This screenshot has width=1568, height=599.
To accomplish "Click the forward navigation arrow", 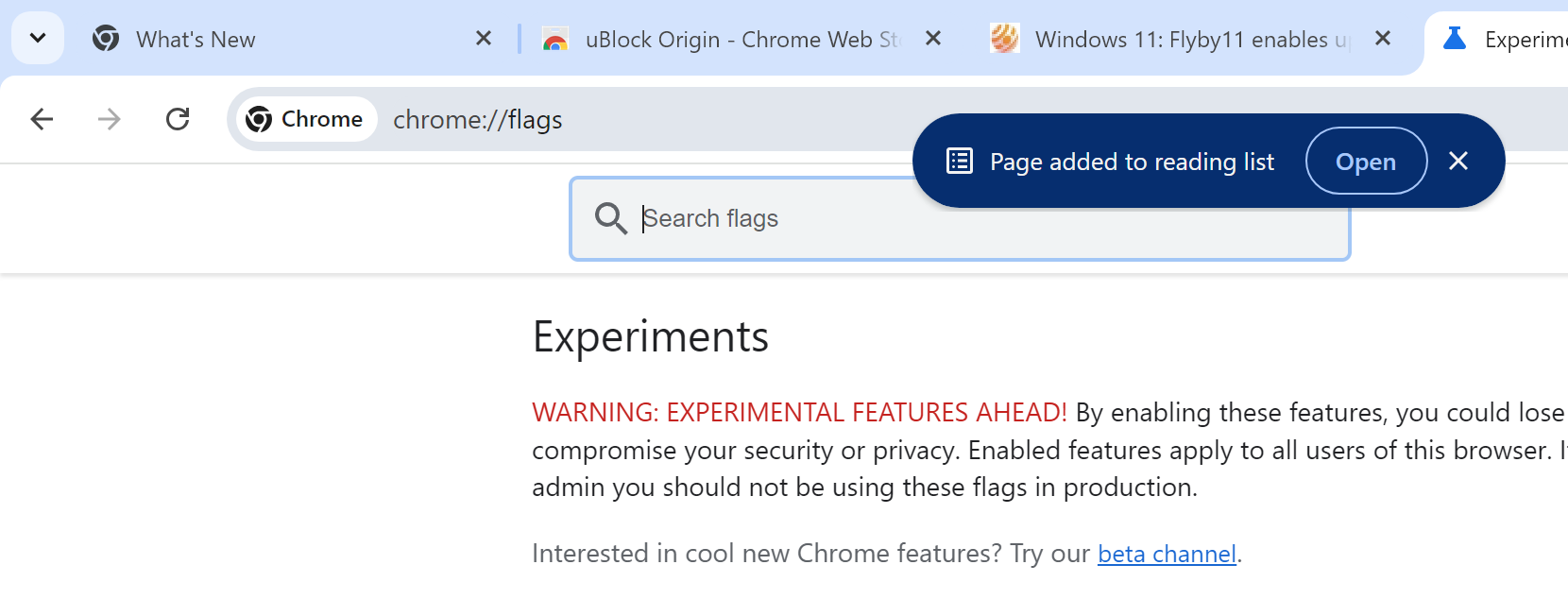I will coord(110,119).
